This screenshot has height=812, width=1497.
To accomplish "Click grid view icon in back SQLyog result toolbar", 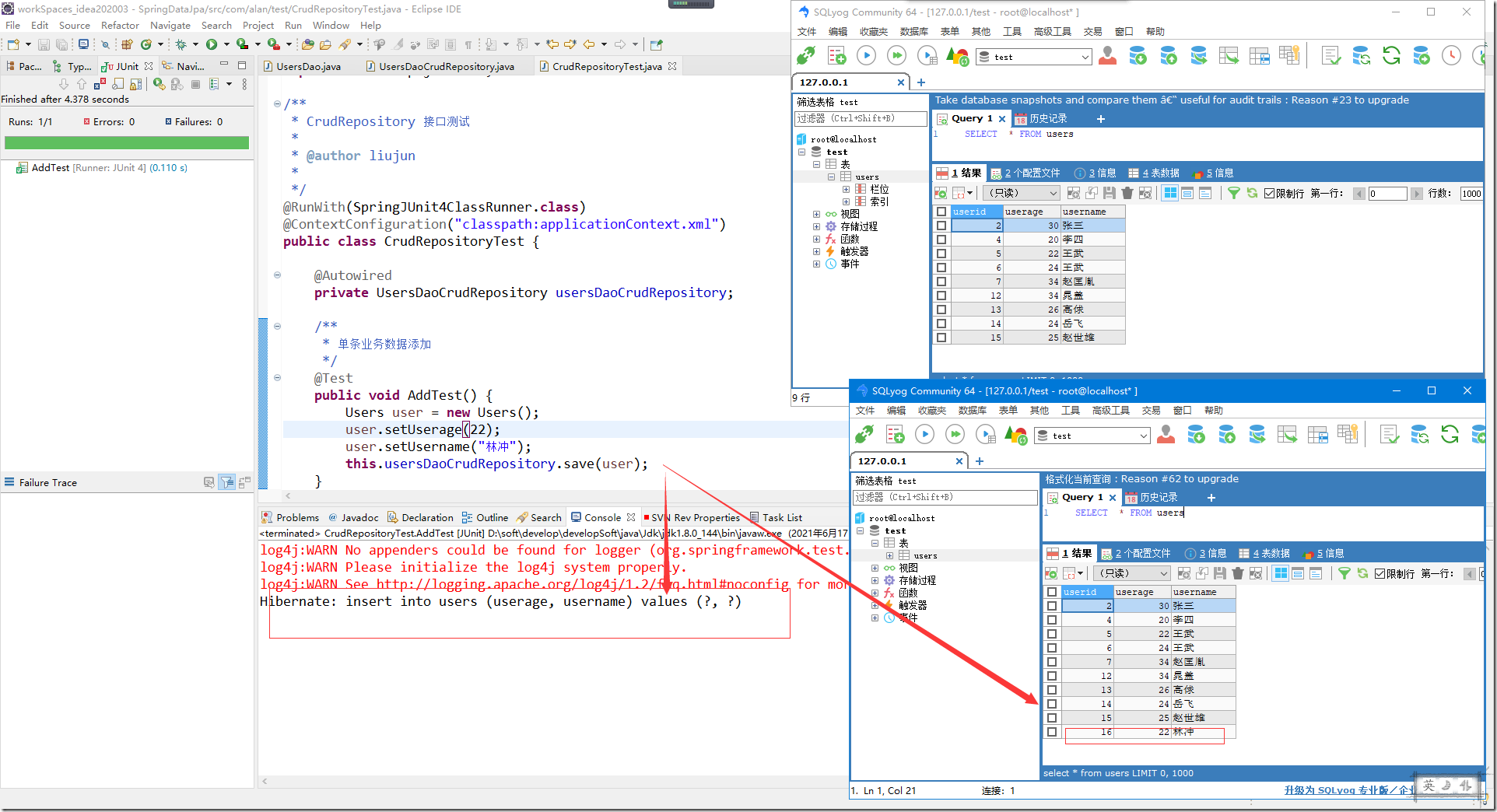I will pyautogui.click(x=1170, y=193).
